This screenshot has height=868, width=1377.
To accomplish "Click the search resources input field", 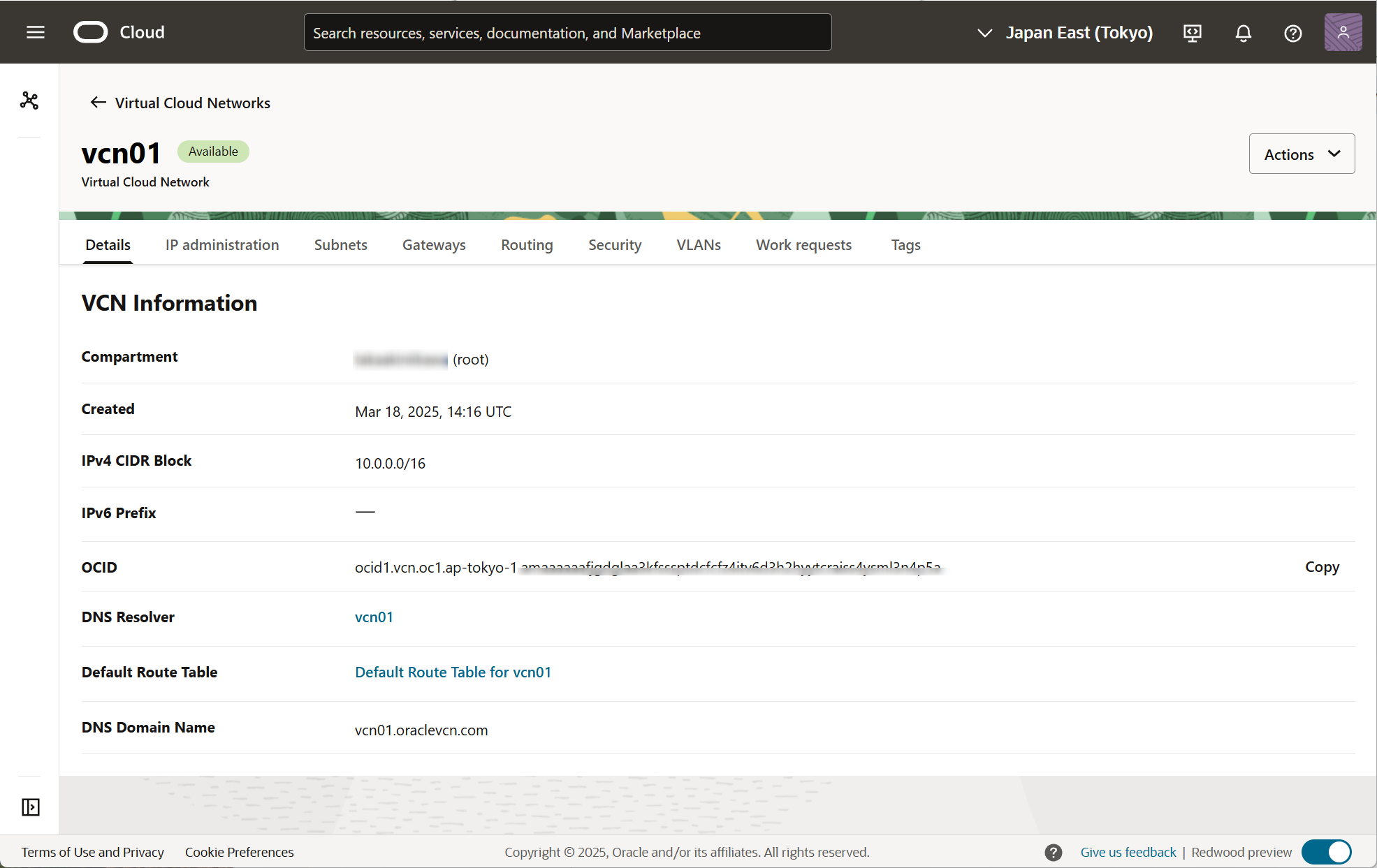I will 567,33.
